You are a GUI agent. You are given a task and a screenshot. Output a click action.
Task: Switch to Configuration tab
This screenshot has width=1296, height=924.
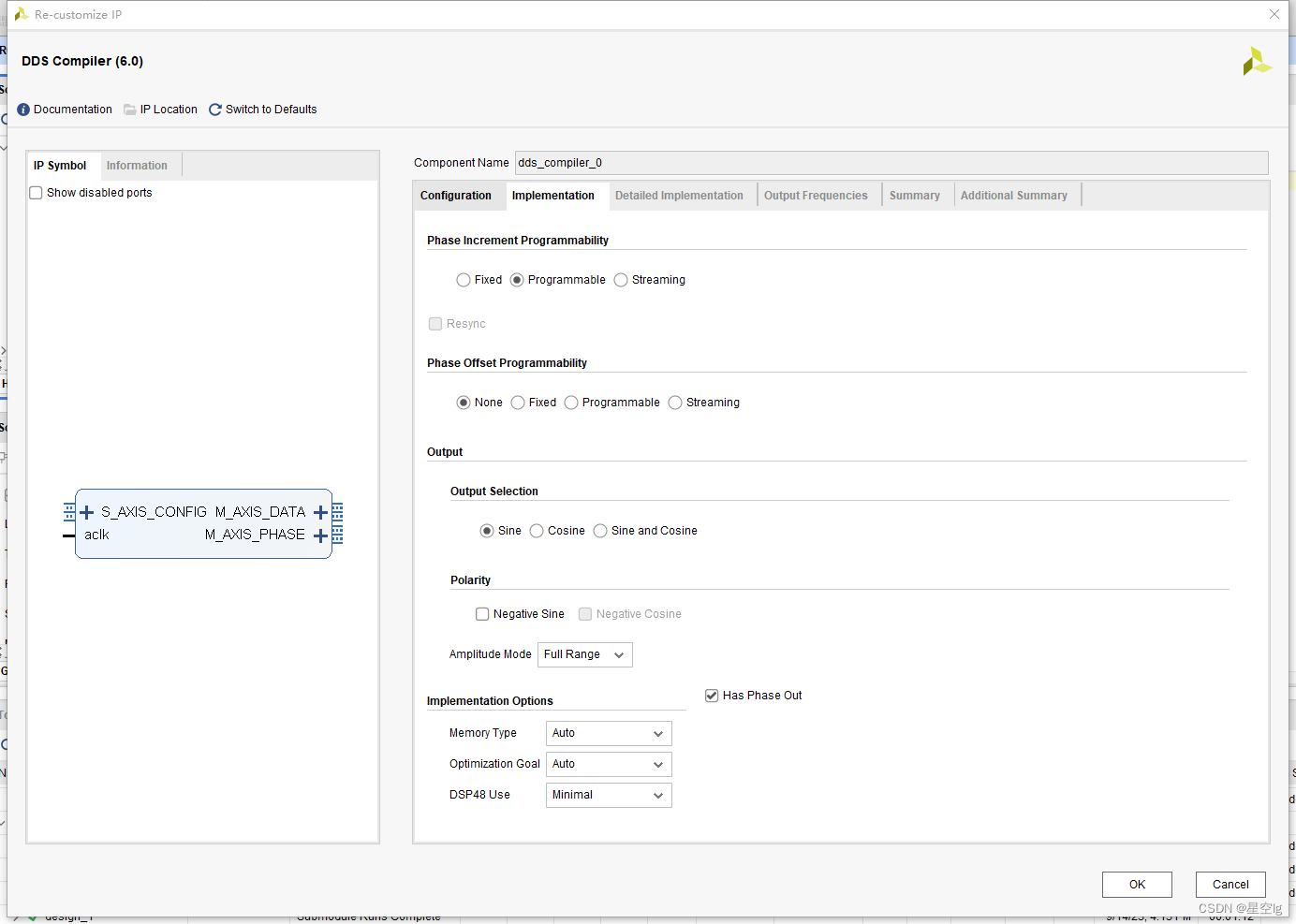pyautogui.click(x=456, y=196)
